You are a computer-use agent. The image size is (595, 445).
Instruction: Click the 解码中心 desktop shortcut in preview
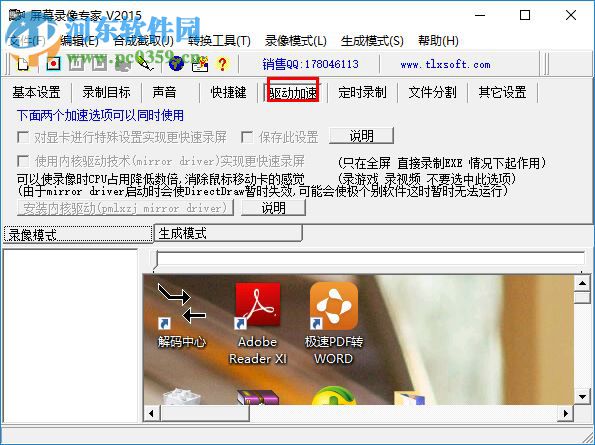[182, 316]
